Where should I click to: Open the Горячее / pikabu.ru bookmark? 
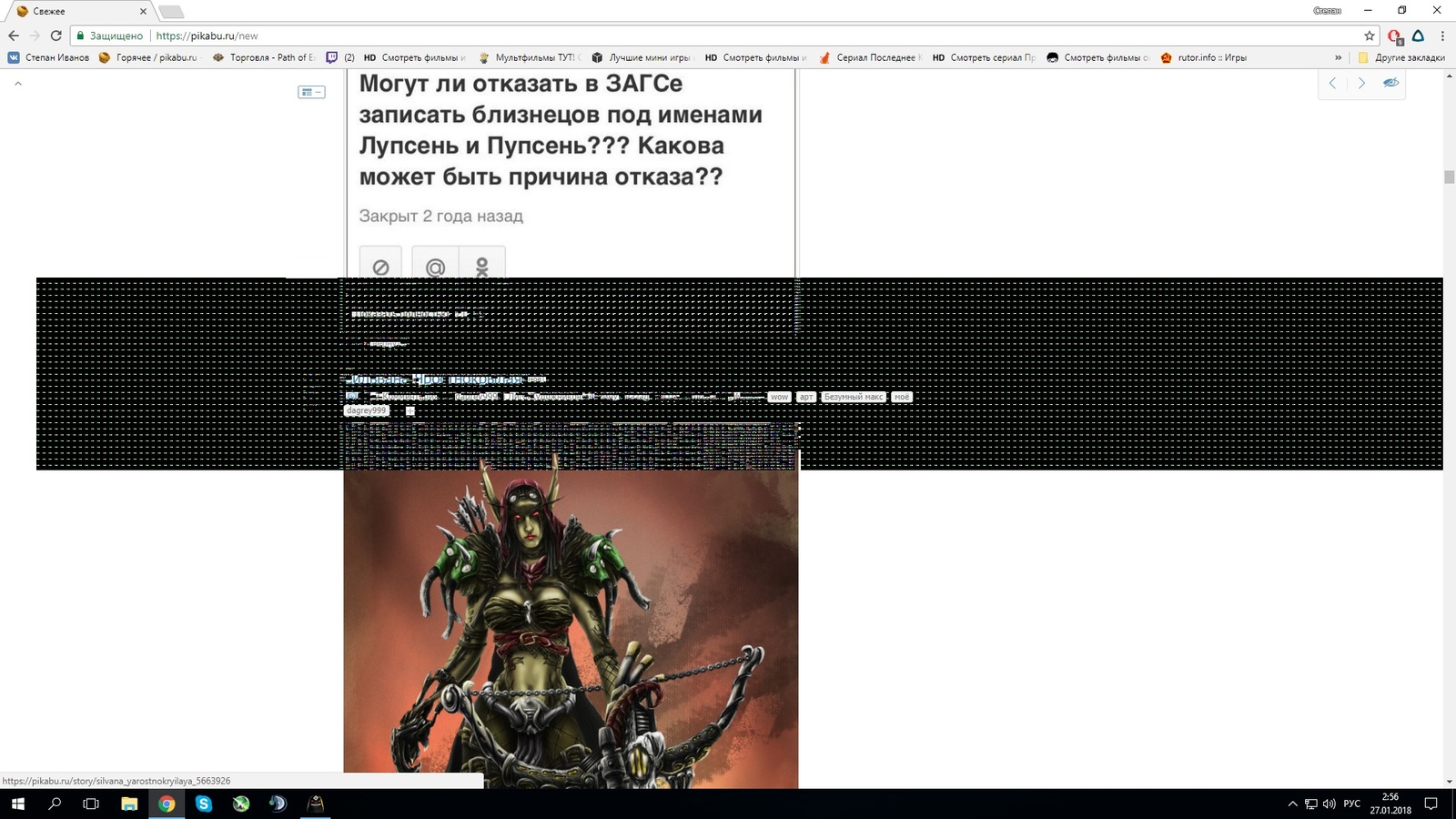click(x=148, y=57)
